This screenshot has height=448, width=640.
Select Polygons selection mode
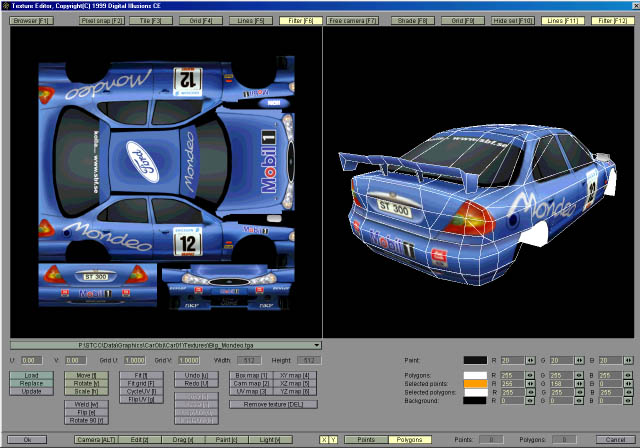[409, 439]
